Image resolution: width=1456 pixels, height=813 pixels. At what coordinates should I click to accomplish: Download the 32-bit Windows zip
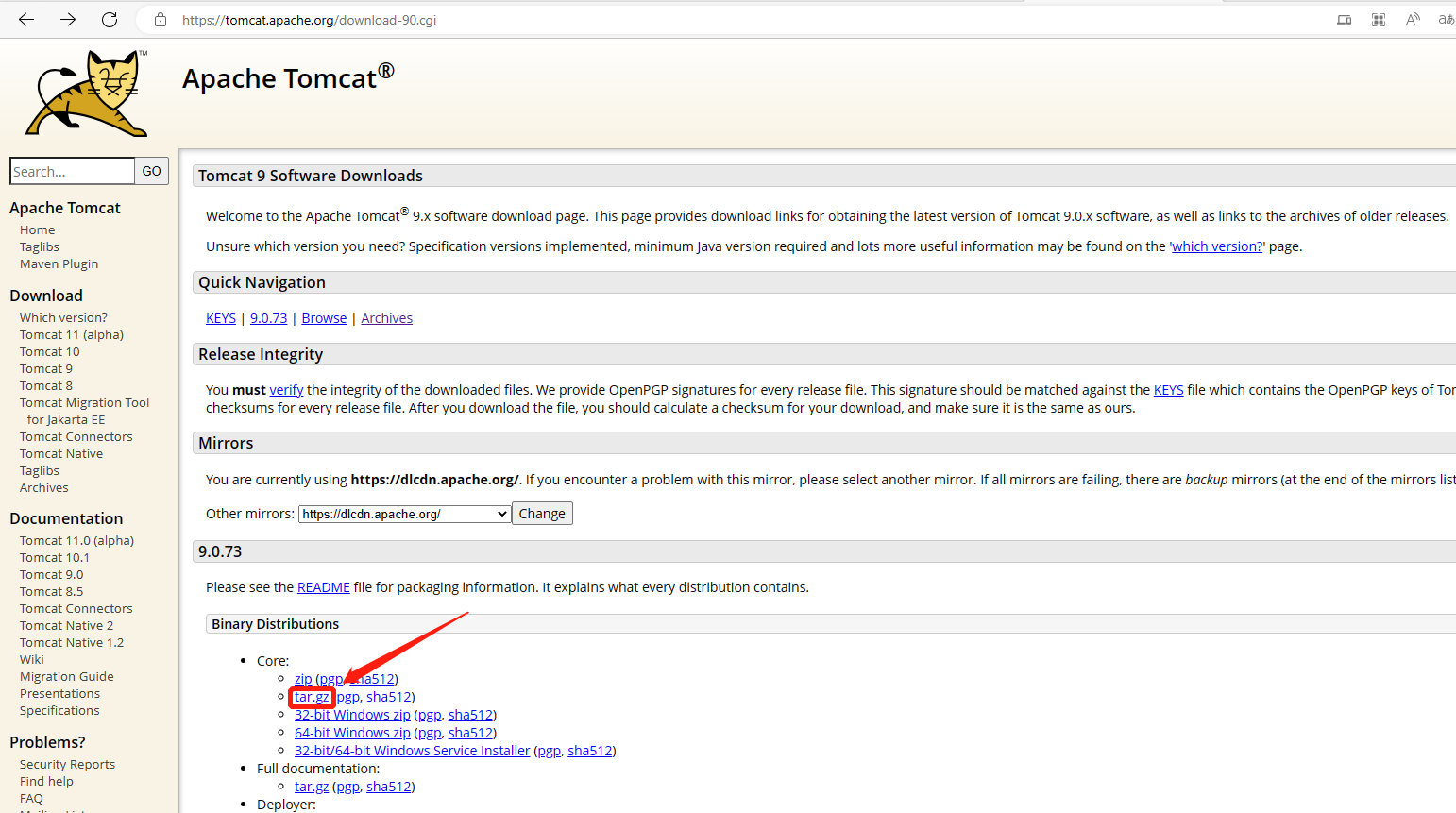(352, 715)
